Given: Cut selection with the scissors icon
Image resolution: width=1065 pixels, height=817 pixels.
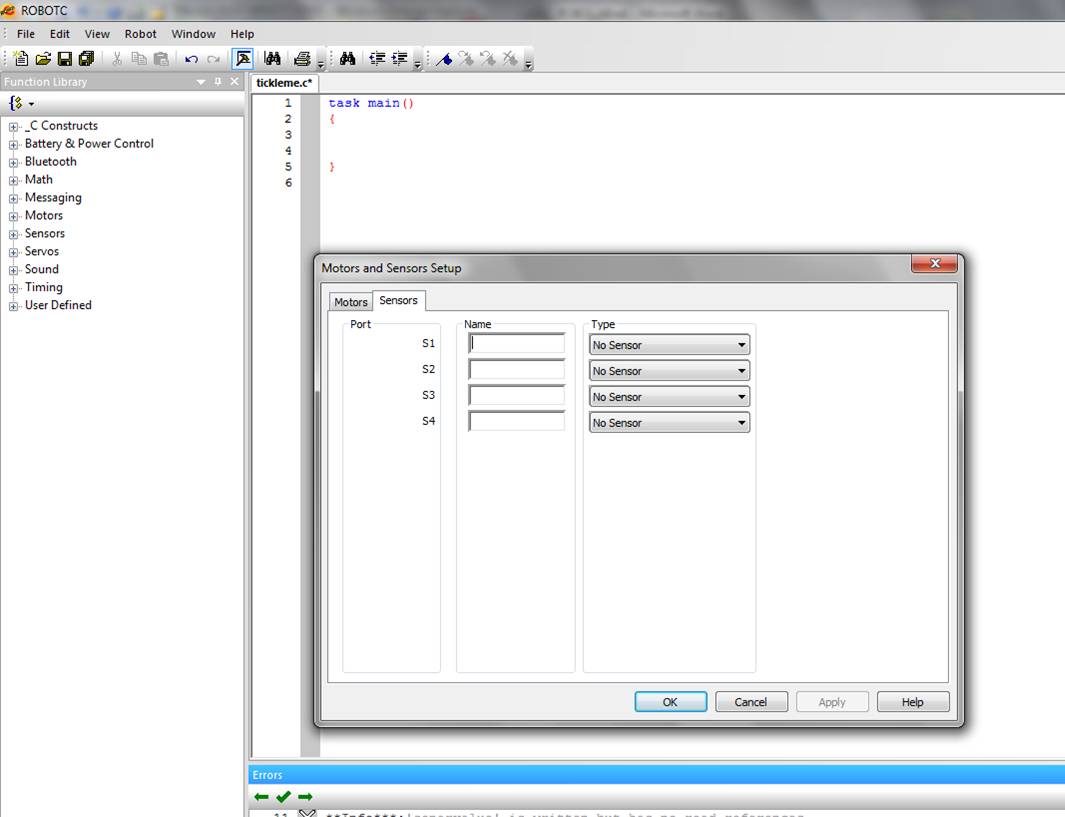Looking at the screenshot, I should 117,59.
